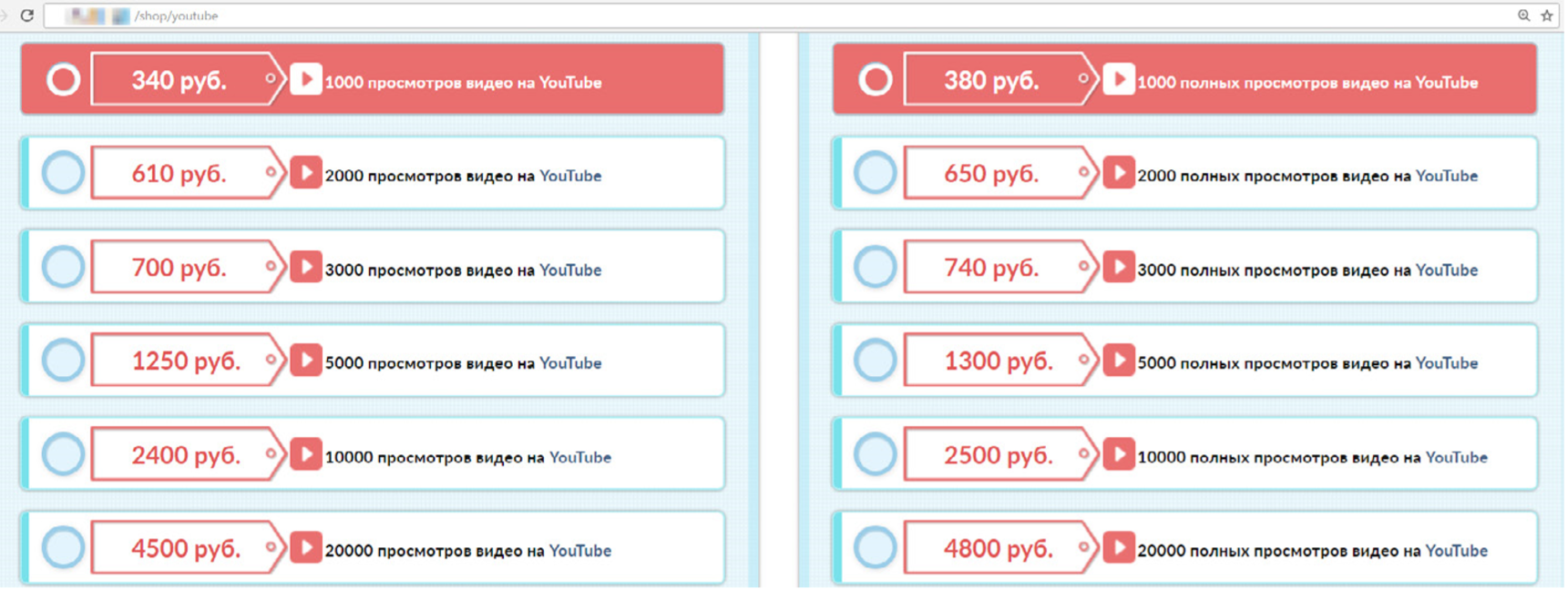
Task: Click the 2400 руб. price tag
Action: [189, 454]
